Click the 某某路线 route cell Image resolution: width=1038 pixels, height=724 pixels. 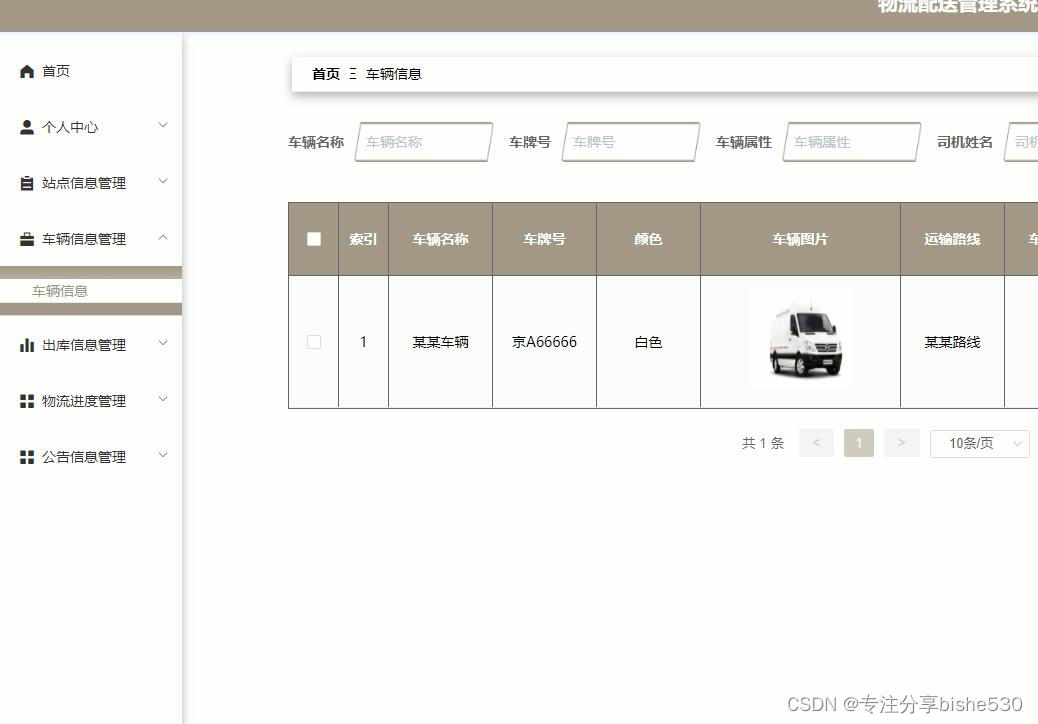952,342
